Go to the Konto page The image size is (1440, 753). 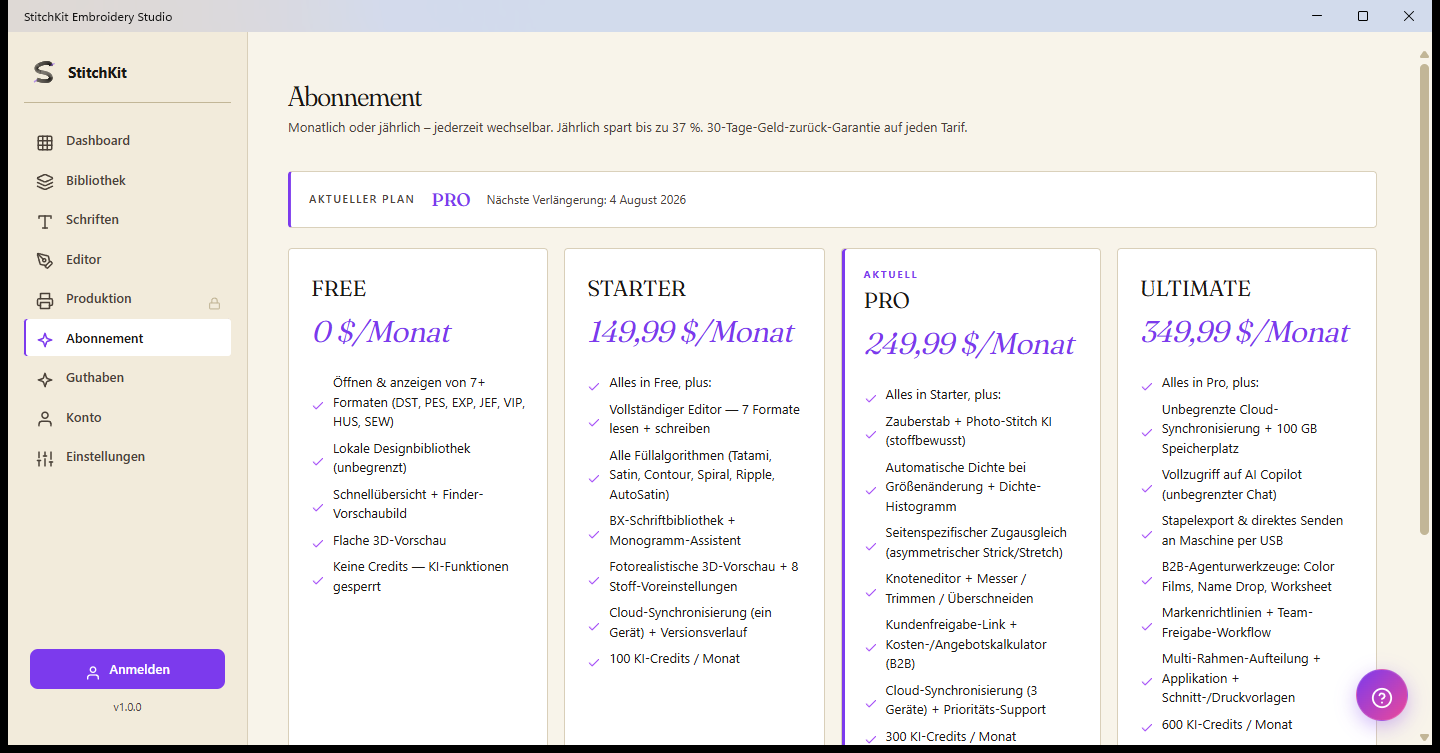click(127, 418)
